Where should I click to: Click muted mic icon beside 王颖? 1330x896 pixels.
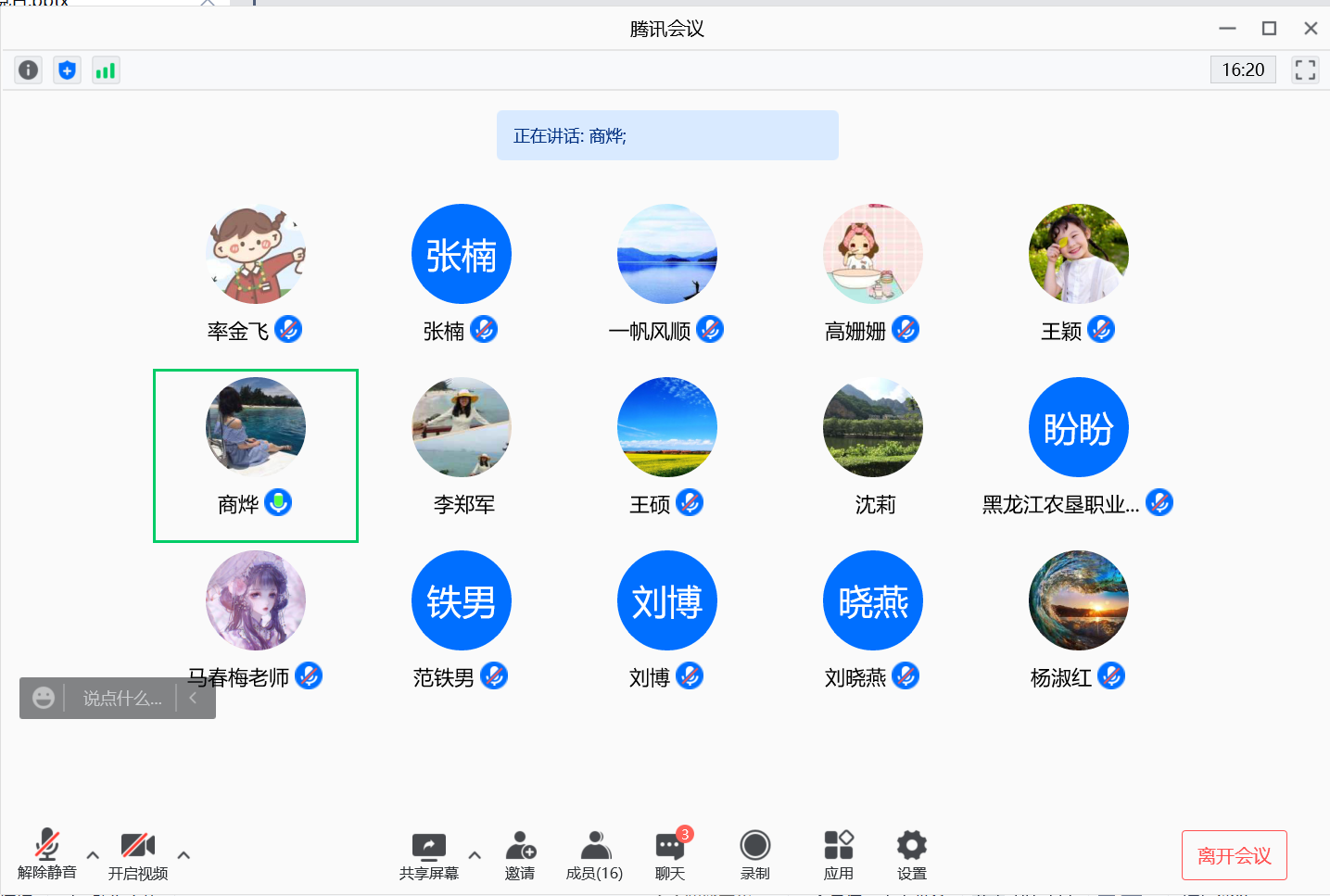[1101, 329]
